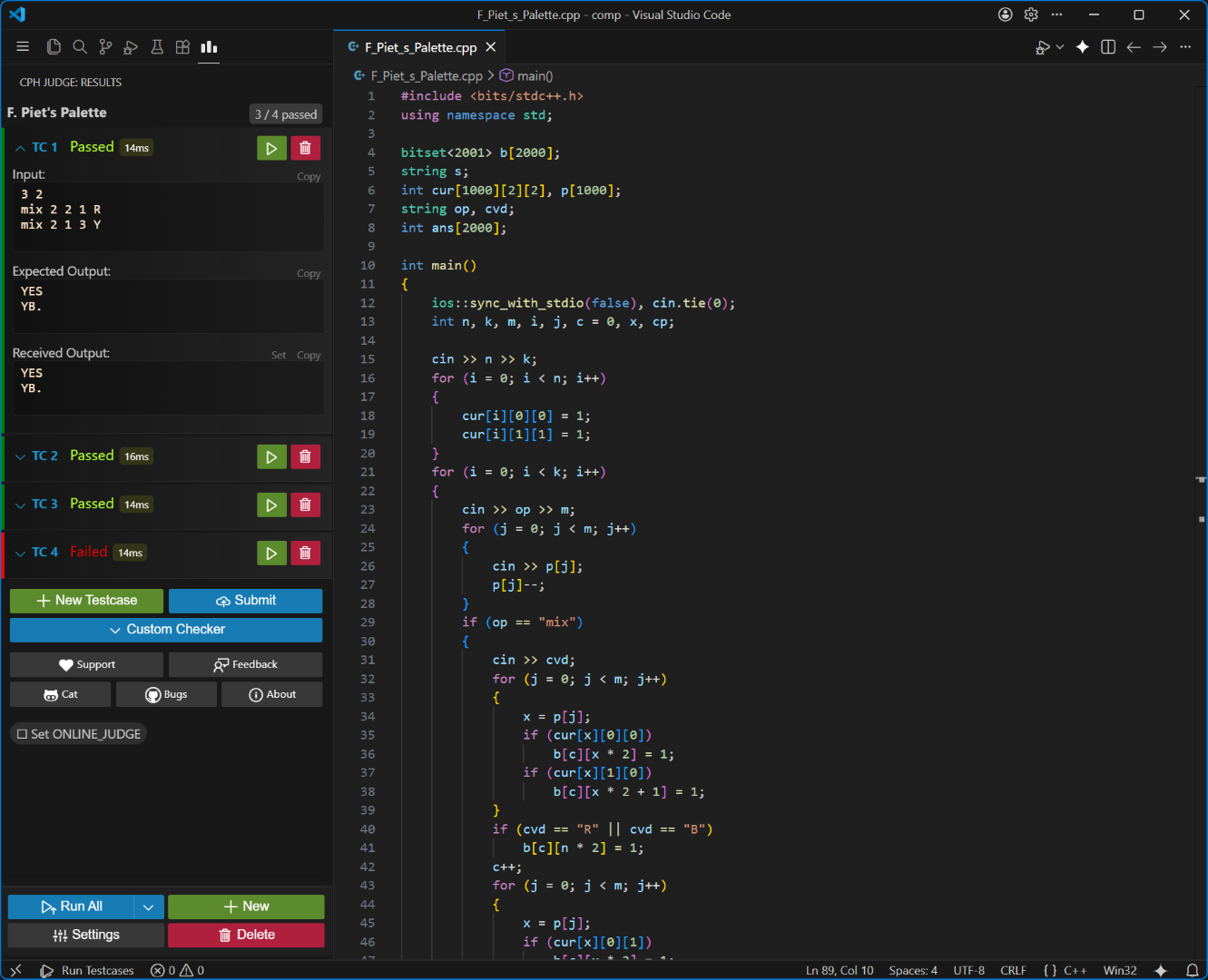Delete testcase TC 1 with its trash button
1208x980 pixels.
coord(305,148)
